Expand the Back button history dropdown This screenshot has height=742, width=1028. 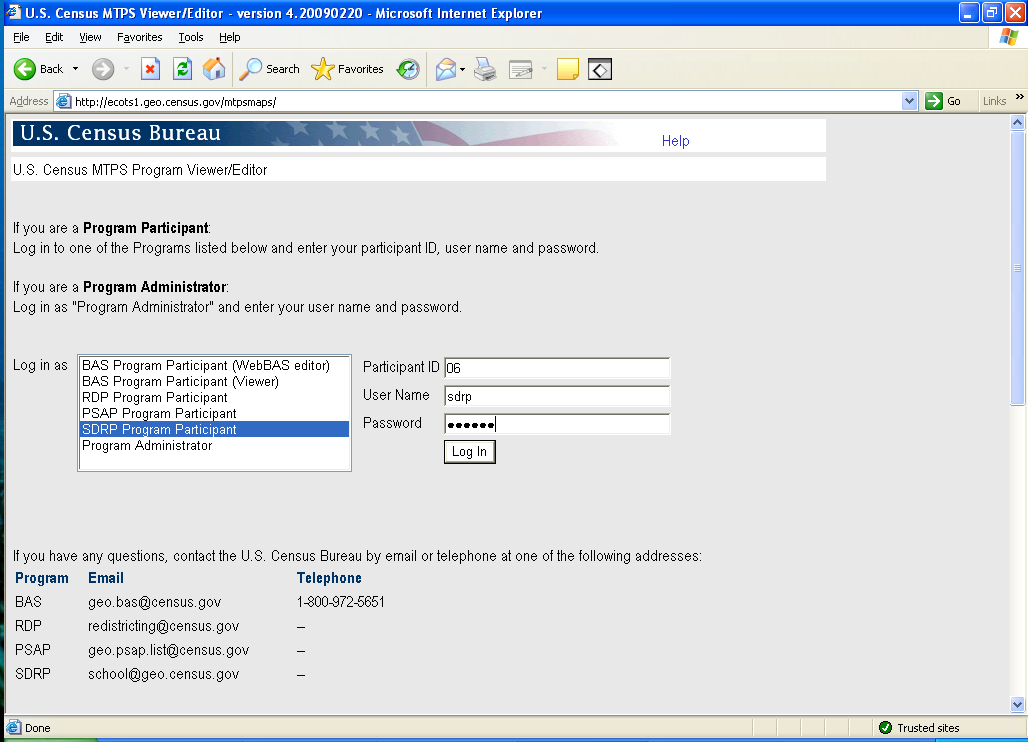[x=75, y=69]
